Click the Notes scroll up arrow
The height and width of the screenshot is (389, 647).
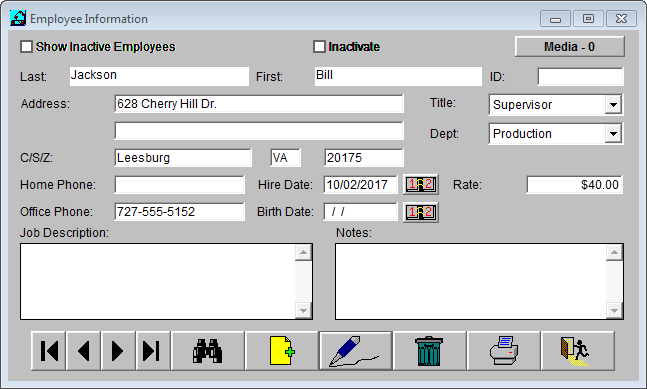(x=614, y=252)
